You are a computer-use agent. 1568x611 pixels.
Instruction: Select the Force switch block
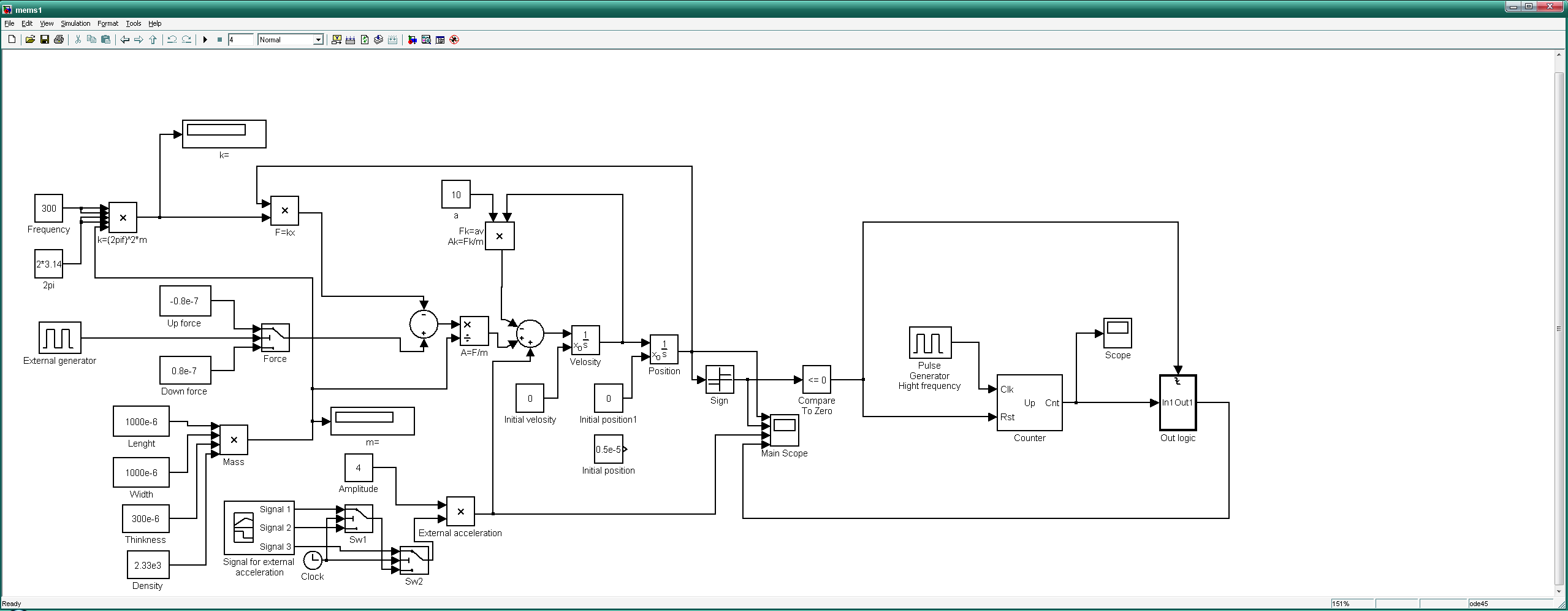275,338
